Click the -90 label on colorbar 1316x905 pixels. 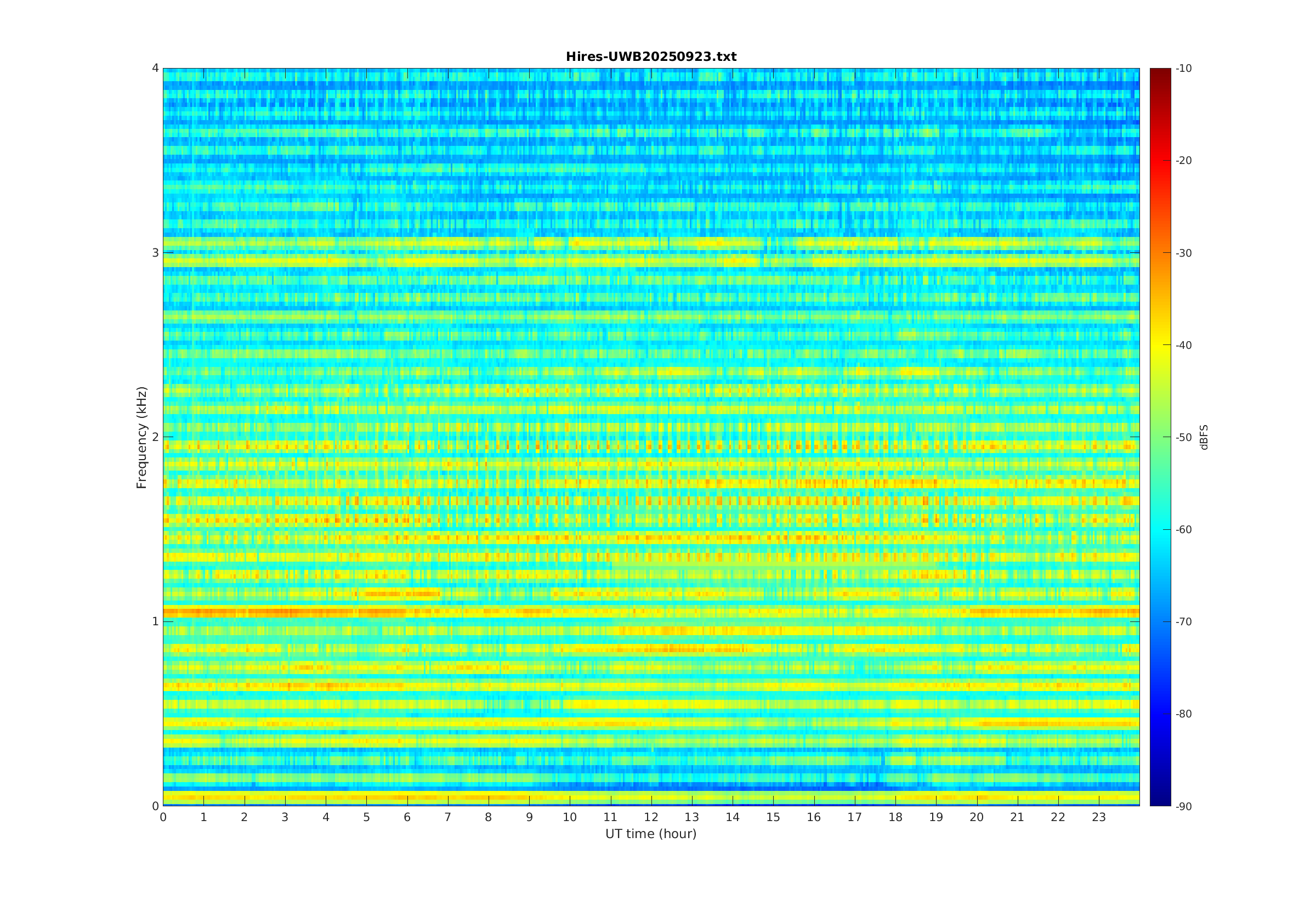[x=1183, y=806]
